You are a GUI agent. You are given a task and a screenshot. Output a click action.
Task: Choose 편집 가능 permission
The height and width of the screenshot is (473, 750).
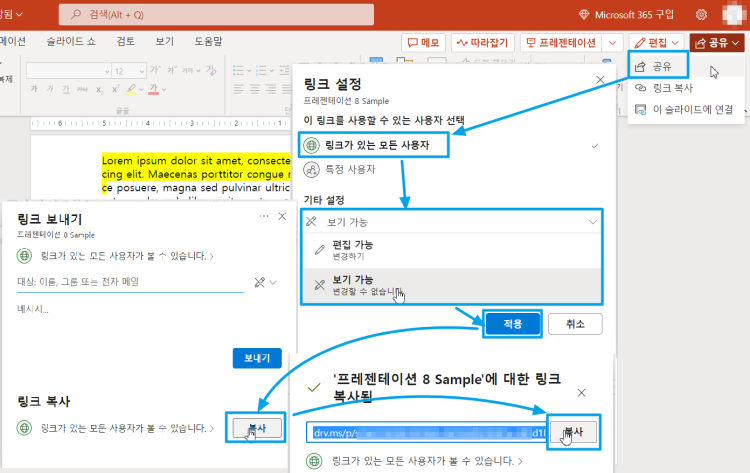pyautogui.click(x=452, y=250)
